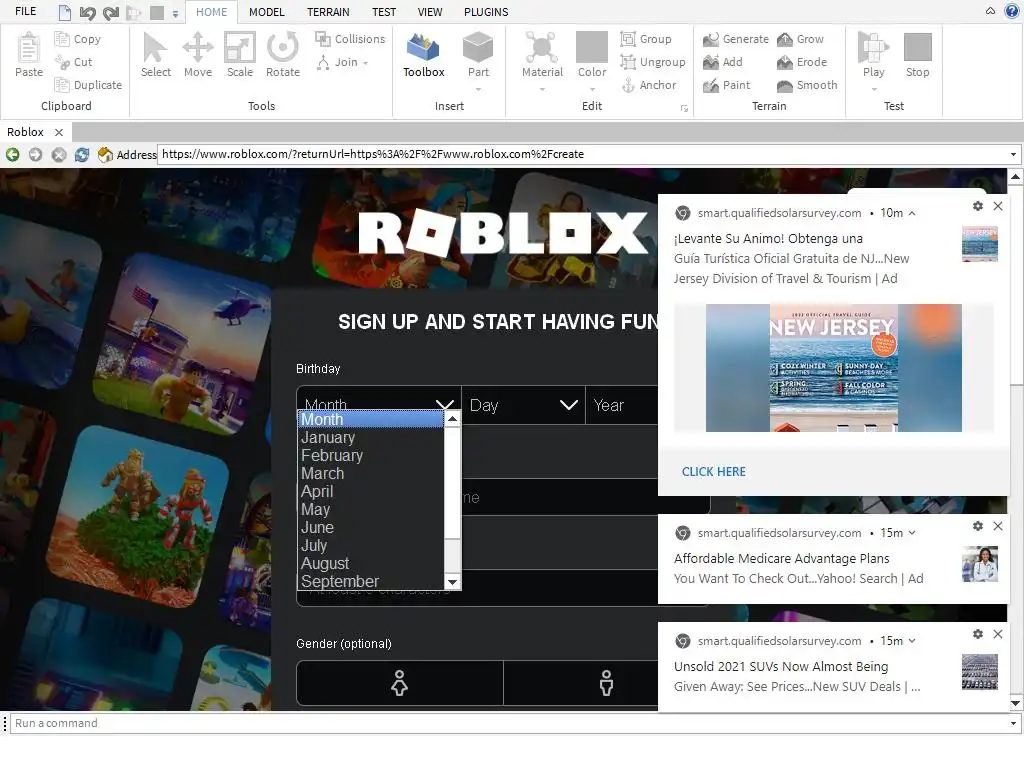Image resolution: width=1024 pixels, height=768 pixels.
Task: Switch to the TERRAIN tab
Action: coord(328,12)
